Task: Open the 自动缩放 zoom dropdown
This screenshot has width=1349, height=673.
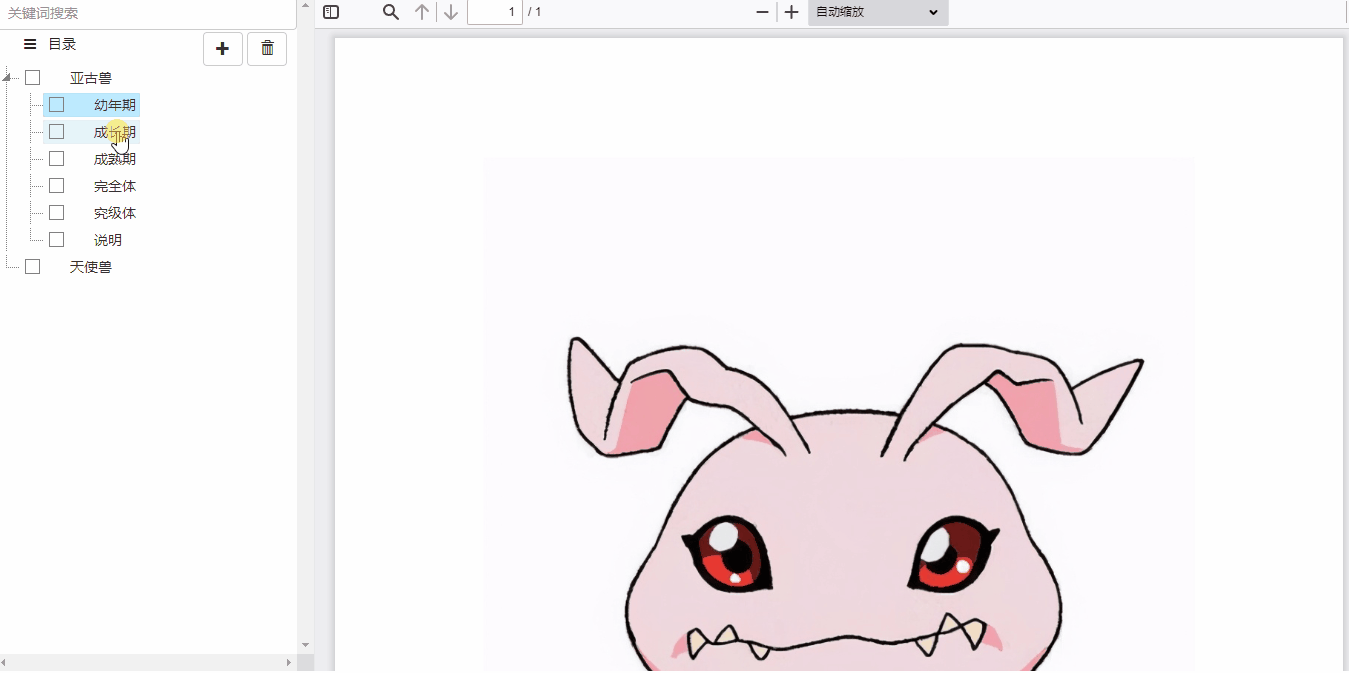Action: coord(878,12)
